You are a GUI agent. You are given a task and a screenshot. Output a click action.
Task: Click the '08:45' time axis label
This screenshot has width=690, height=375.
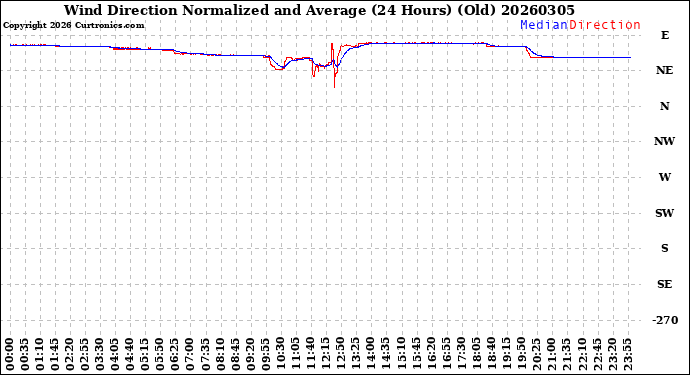pyautogui.click(x=235, y=355)
